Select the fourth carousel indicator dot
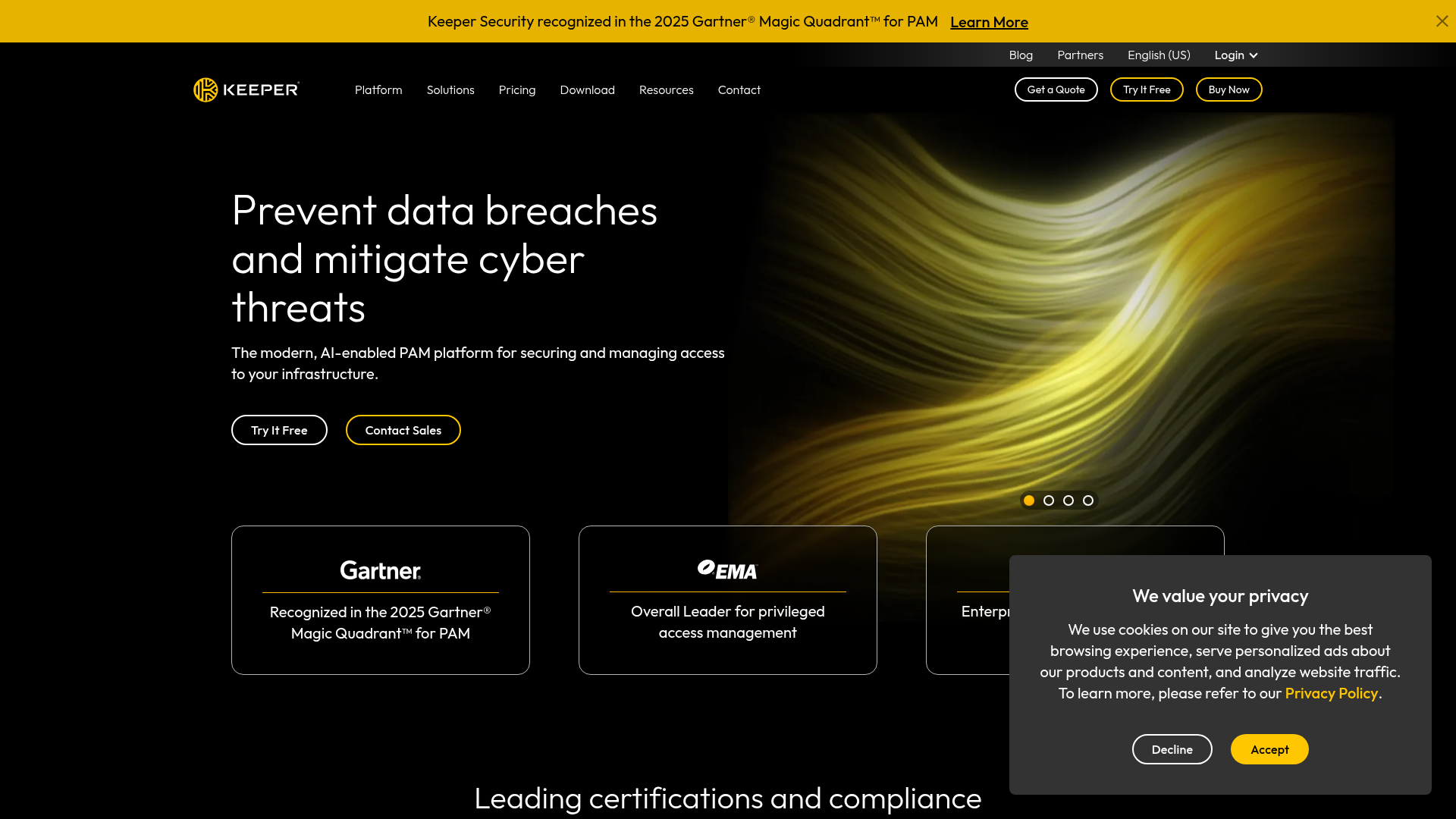The height and width of the screenshot is (819, 1456). (1088, 500)
